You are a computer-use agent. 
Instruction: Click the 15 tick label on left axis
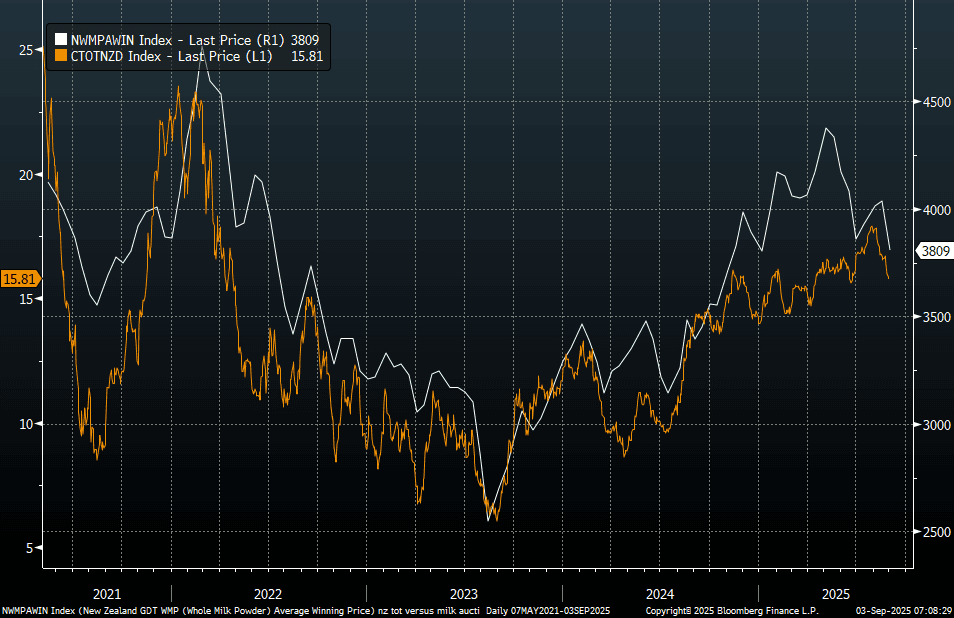click(26, 299)
